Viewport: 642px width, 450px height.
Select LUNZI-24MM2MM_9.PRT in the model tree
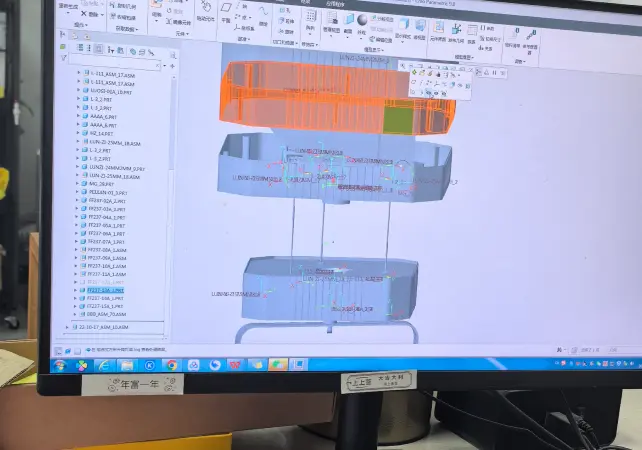[x=117, y=168]
